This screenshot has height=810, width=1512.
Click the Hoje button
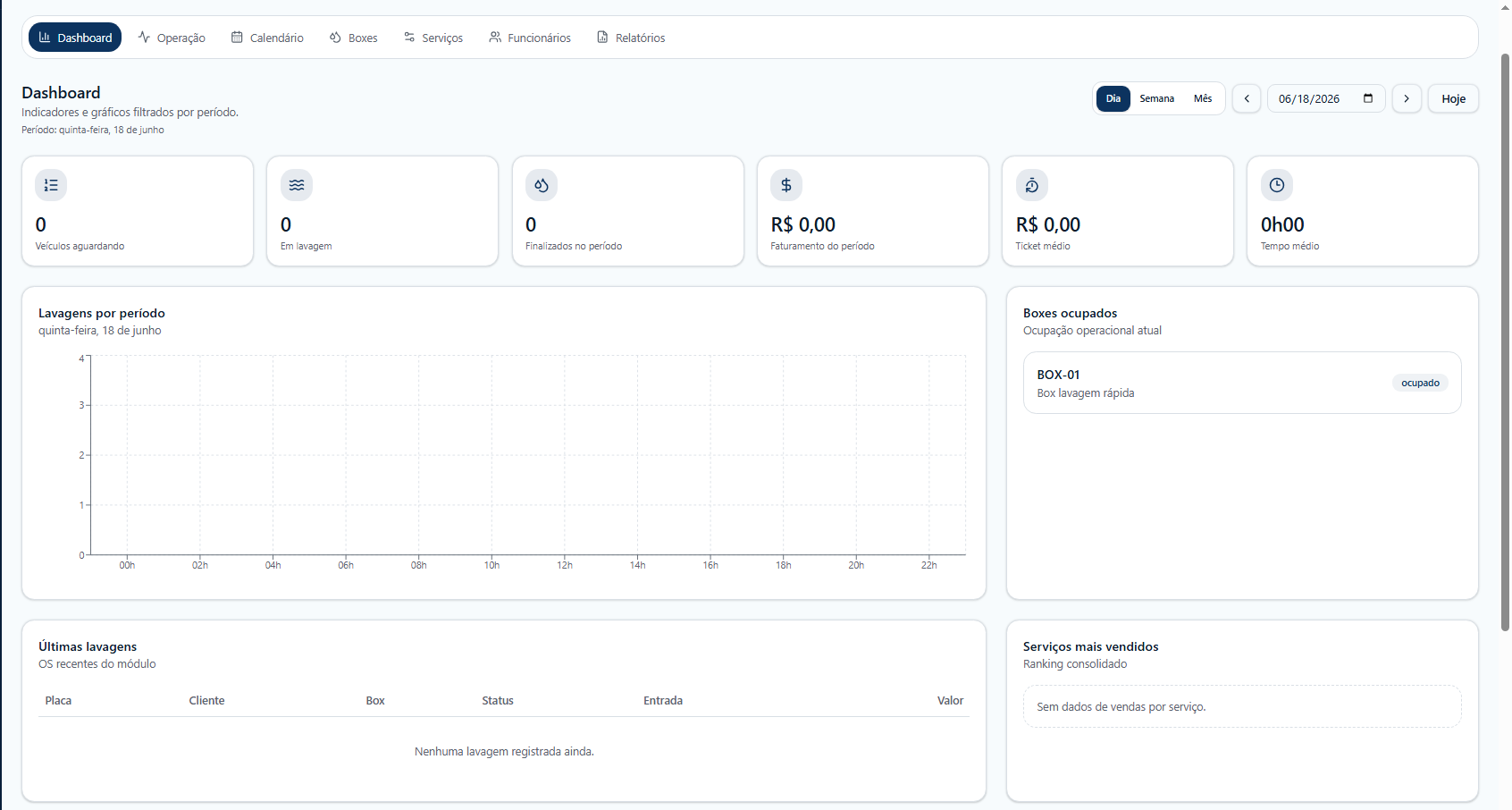click(1453, 98)
